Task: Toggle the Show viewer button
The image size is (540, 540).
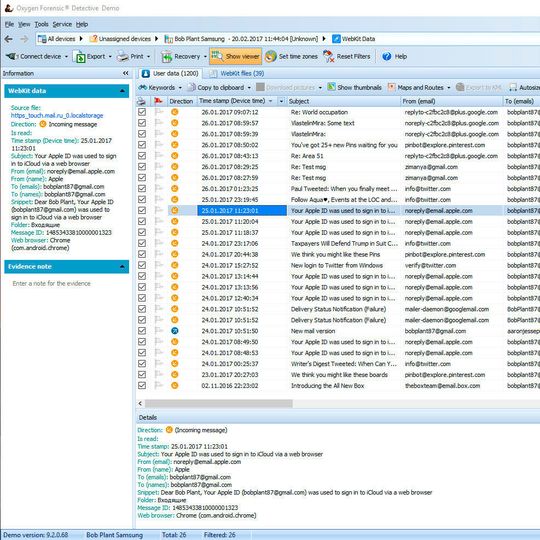Action: click(x=236, y=56)
